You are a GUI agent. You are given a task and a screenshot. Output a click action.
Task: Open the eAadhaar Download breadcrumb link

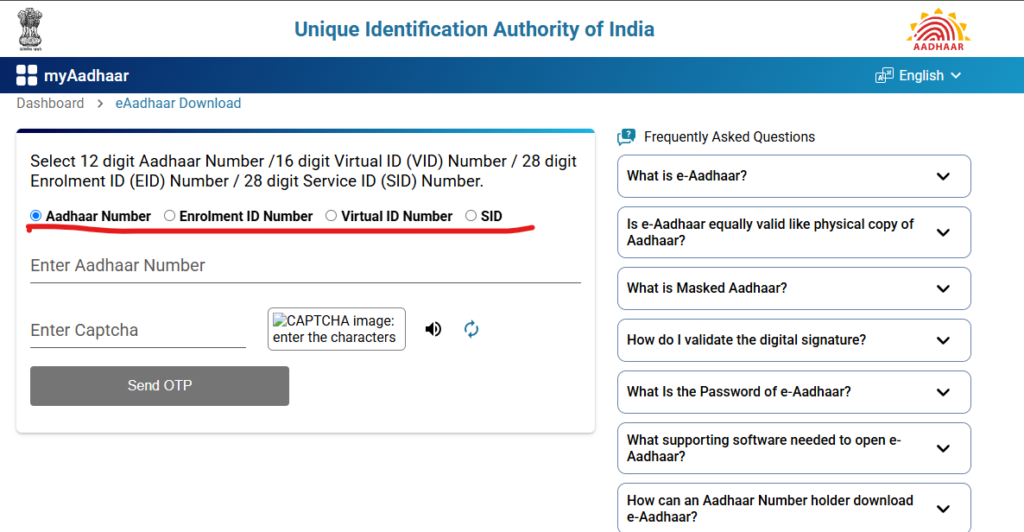tap(178, 103)
